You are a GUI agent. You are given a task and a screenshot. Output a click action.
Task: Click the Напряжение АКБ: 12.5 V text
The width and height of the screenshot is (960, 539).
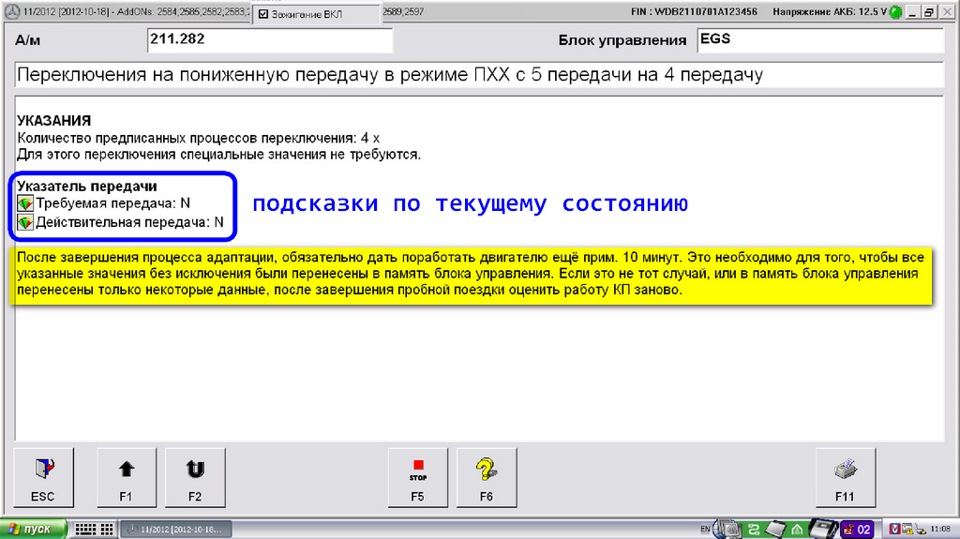point(829,12)
